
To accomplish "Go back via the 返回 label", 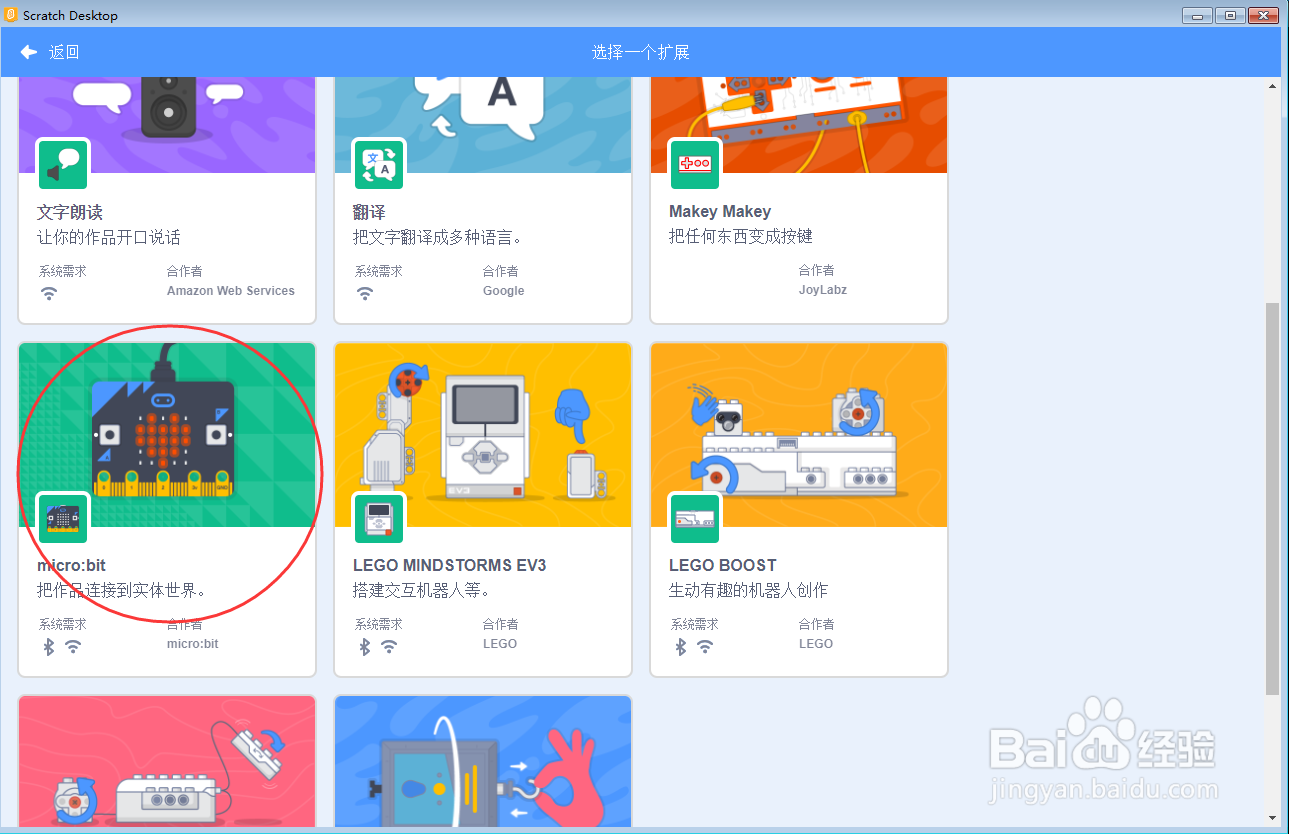I will click(x=64, y=52).
